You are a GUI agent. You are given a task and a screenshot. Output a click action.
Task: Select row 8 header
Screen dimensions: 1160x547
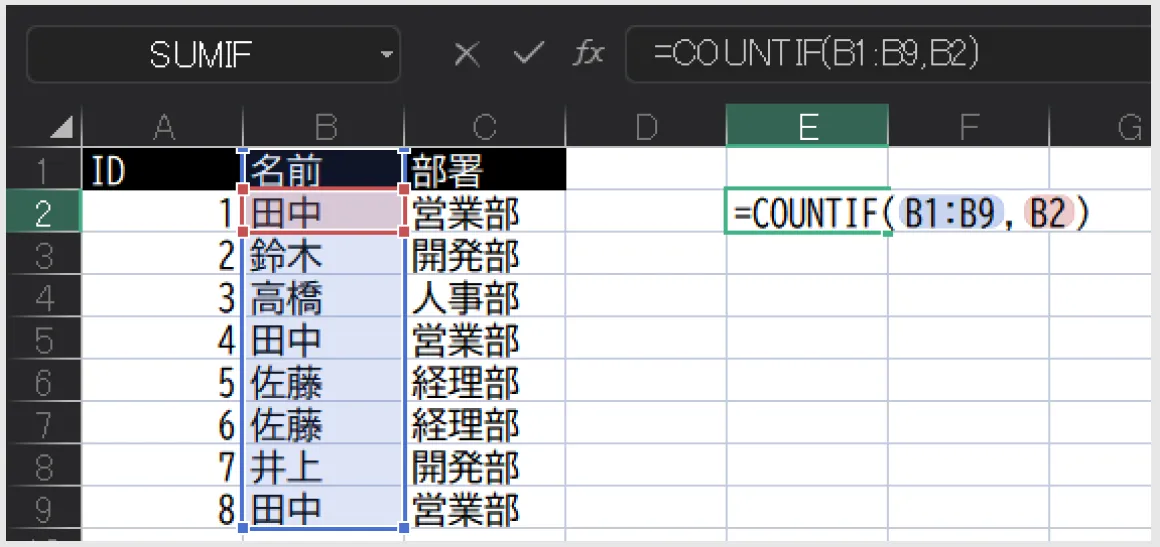pyautogui.click(x=43, y=466)
